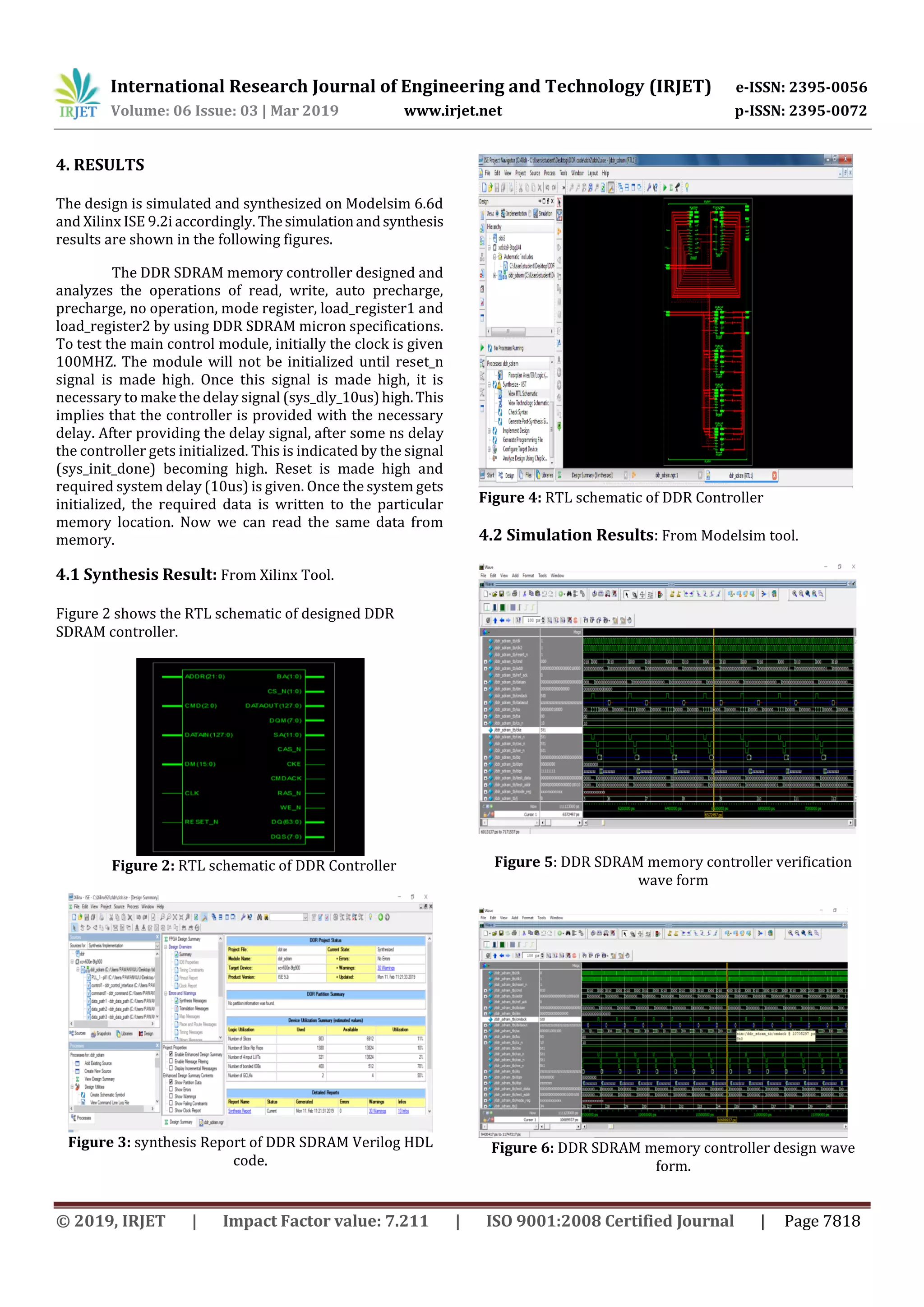Check Show Errors checkbox

(171, 1089)
